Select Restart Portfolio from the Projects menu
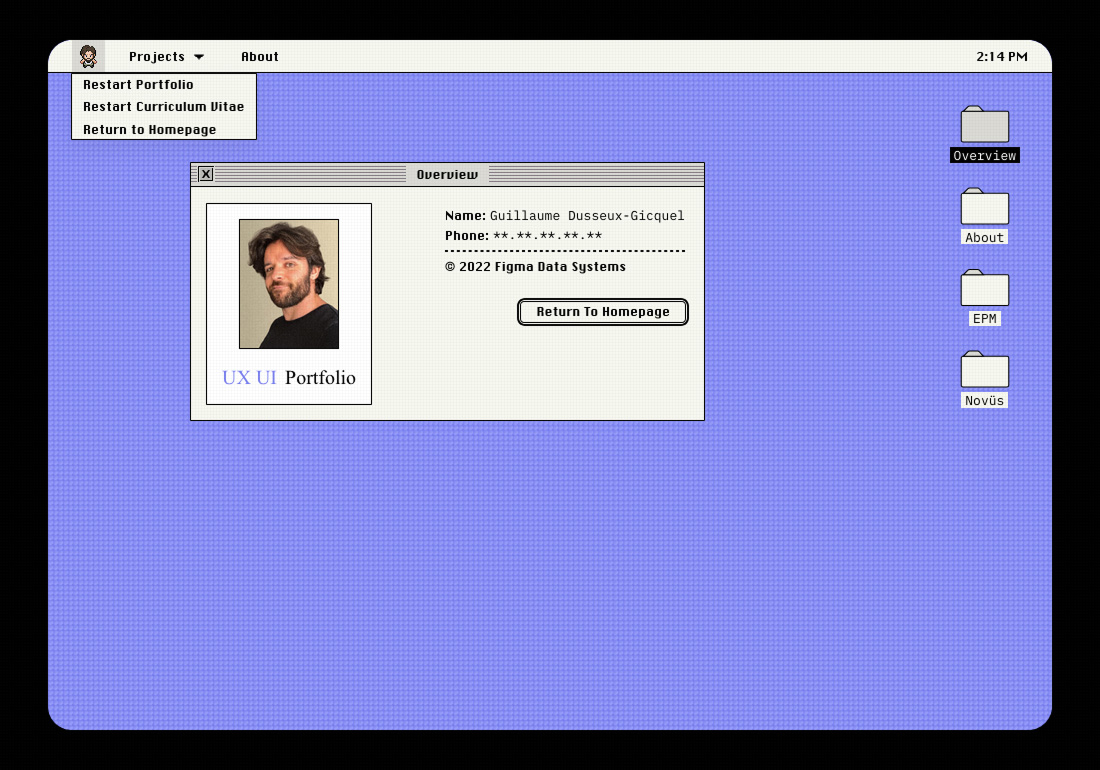This screenshot has width=1100, height=770. tap(137, 84)
